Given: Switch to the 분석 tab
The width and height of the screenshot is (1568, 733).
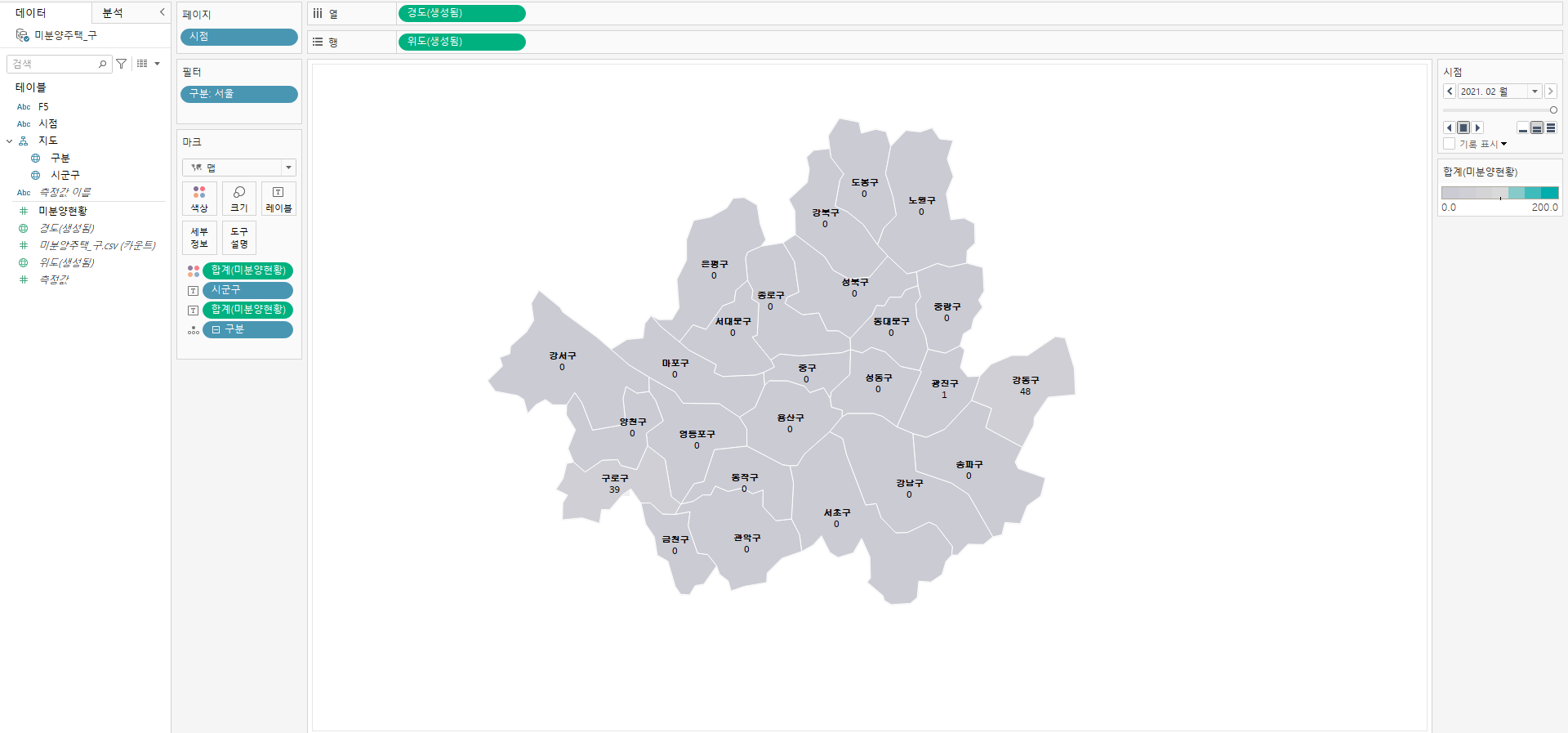Looking at the screenshot, I should [x=113, y=13].
